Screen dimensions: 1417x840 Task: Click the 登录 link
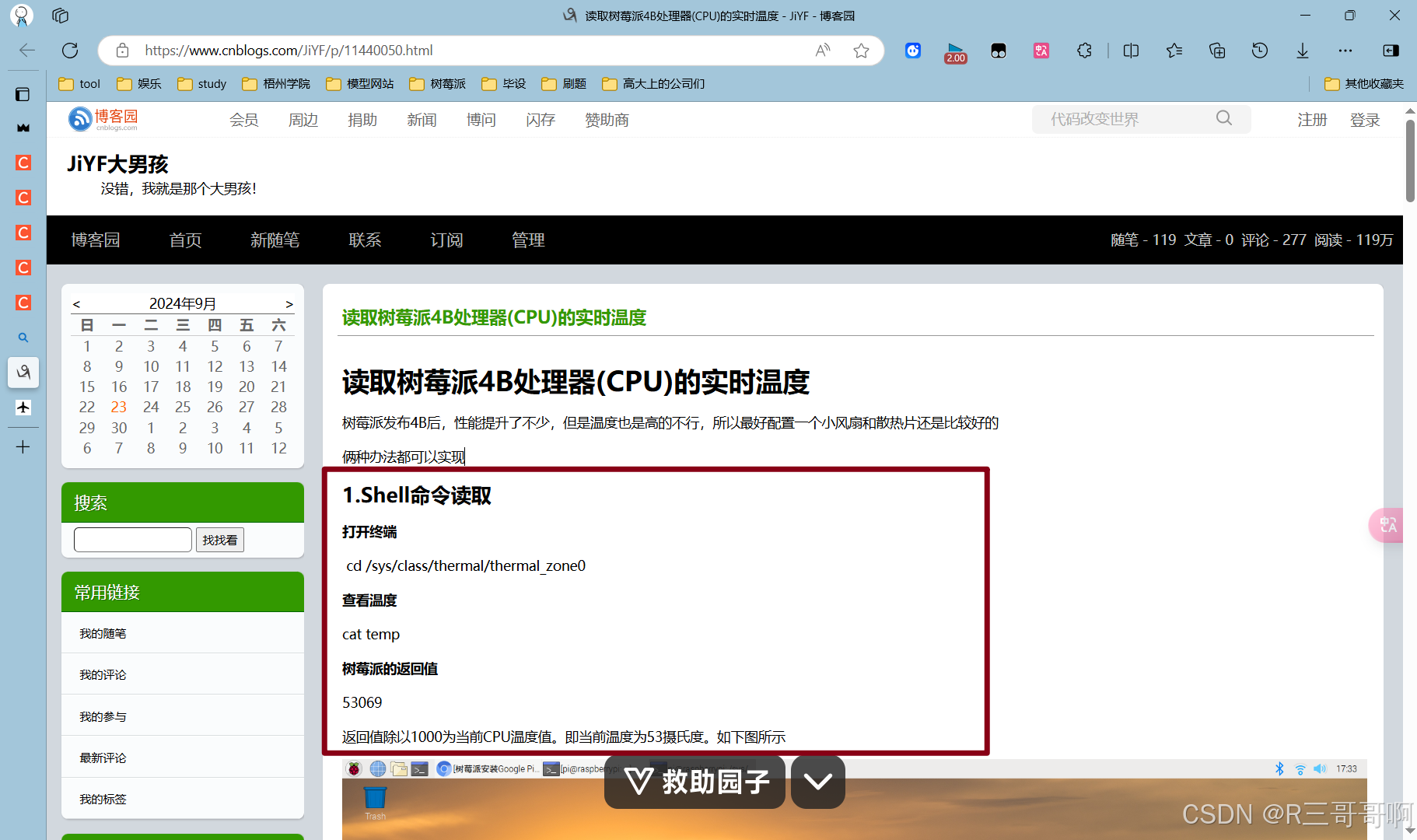click(x=1365, y=120)
